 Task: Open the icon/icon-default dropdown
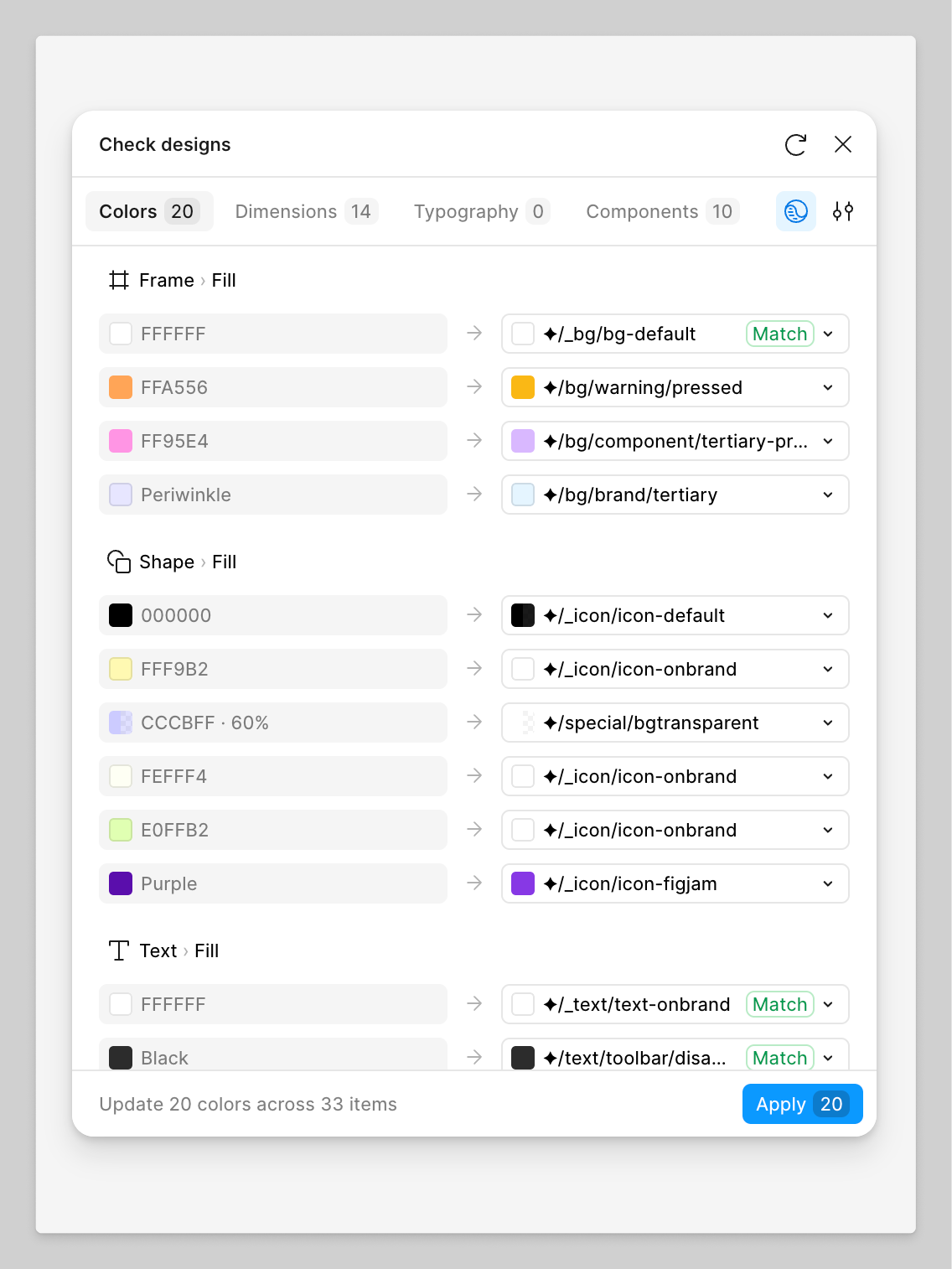(675, 615)
